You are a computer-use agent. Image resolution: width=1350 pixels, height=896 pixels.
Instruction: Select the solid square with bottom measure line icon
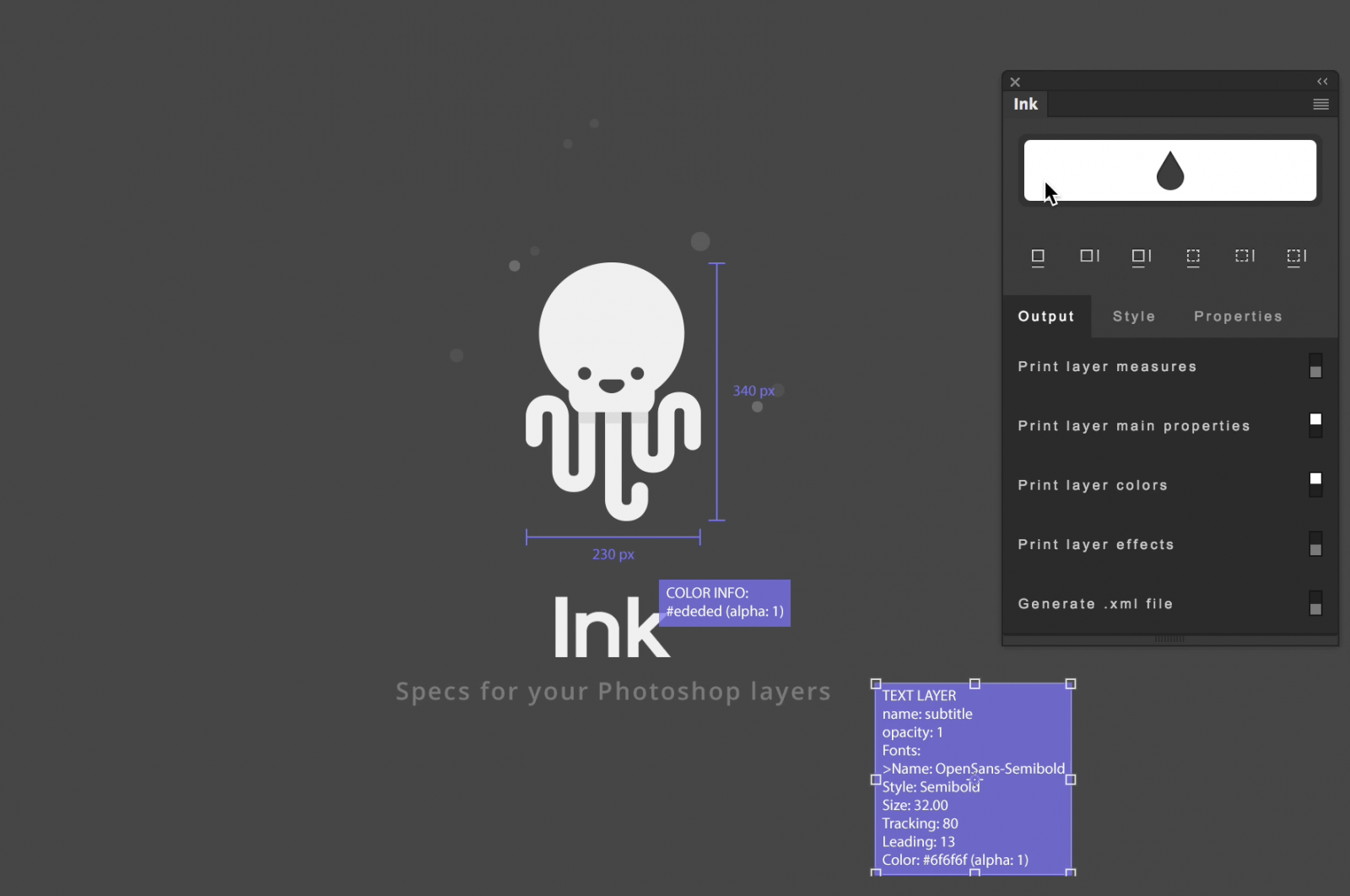coord(1038,257)
